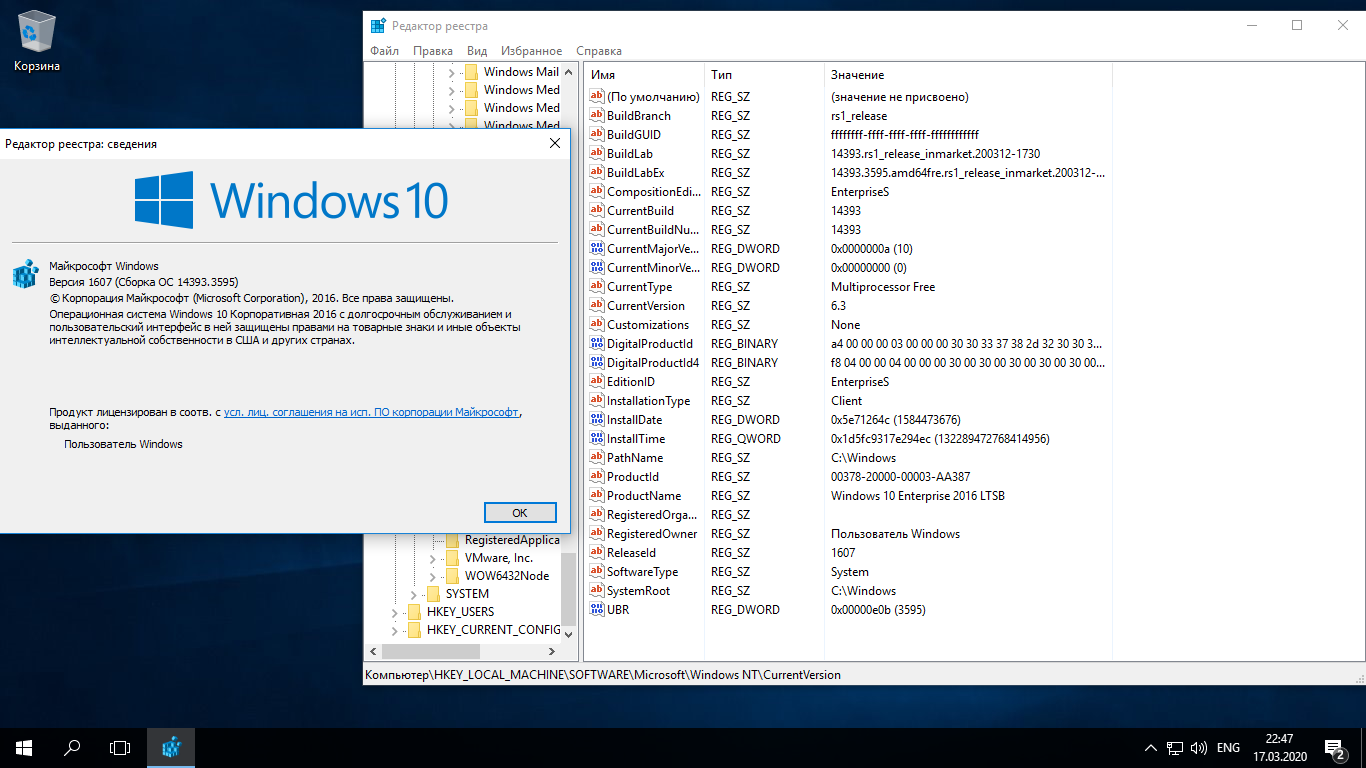The image size is (1366, 768).
Task: Open taskbar Search magnifier
Action: 72,747
